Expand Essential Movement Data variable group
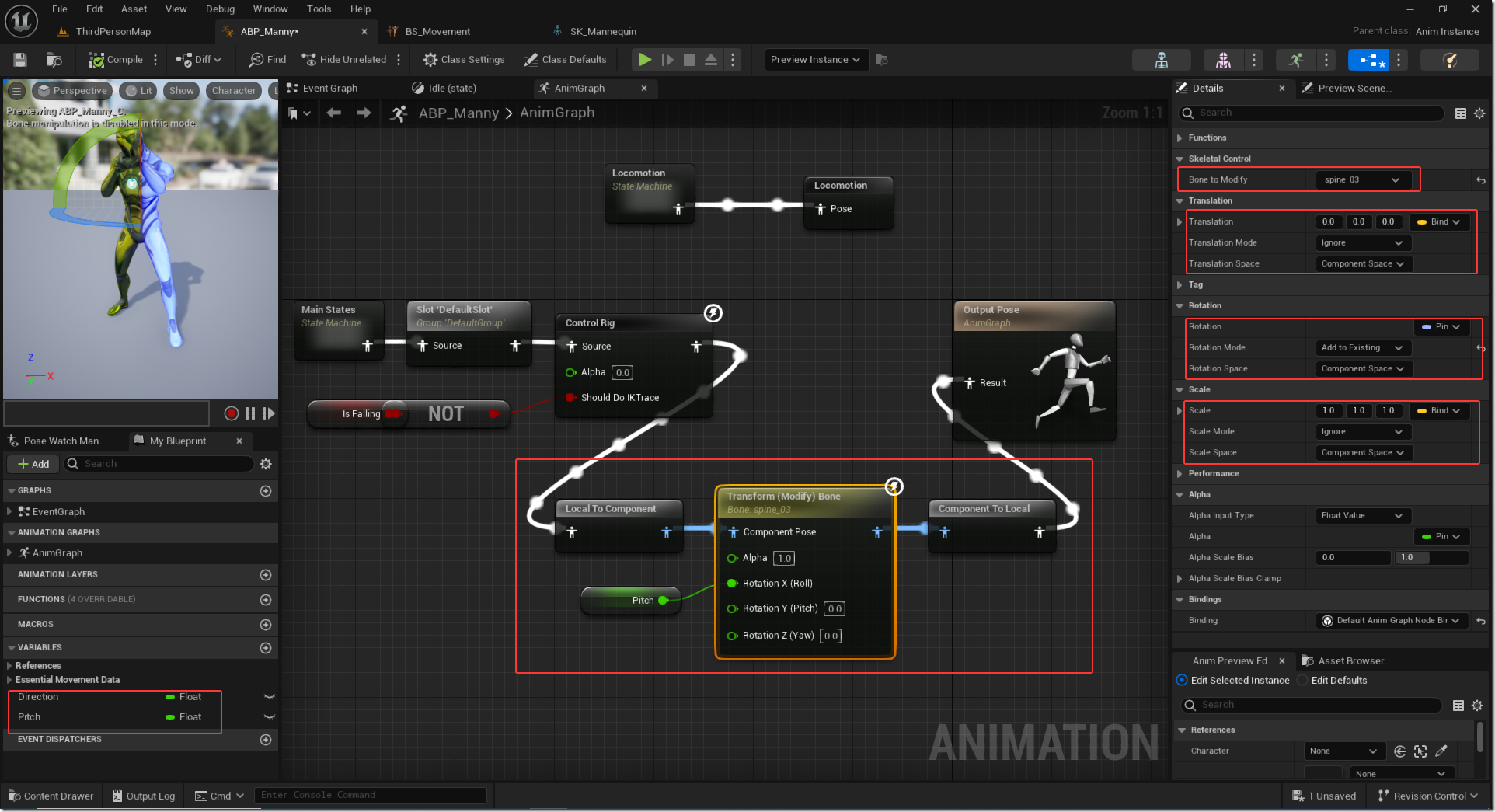 click(9, 680)
